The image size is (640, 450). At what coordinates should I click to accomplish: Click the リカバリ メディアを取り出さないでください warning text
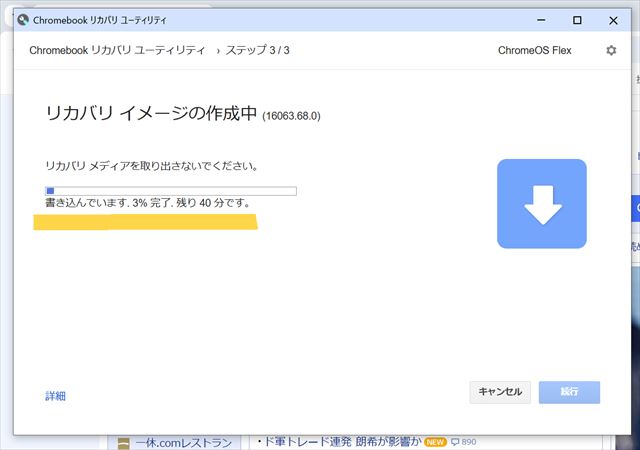tap(151, 166)
